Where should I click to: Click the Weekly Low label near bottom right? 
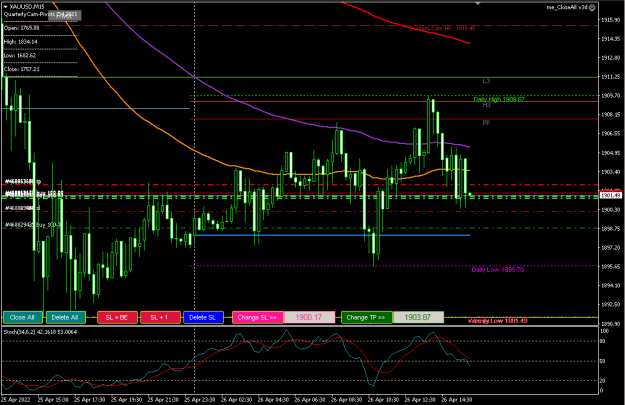pyautogui.click(x=498, y=321)
